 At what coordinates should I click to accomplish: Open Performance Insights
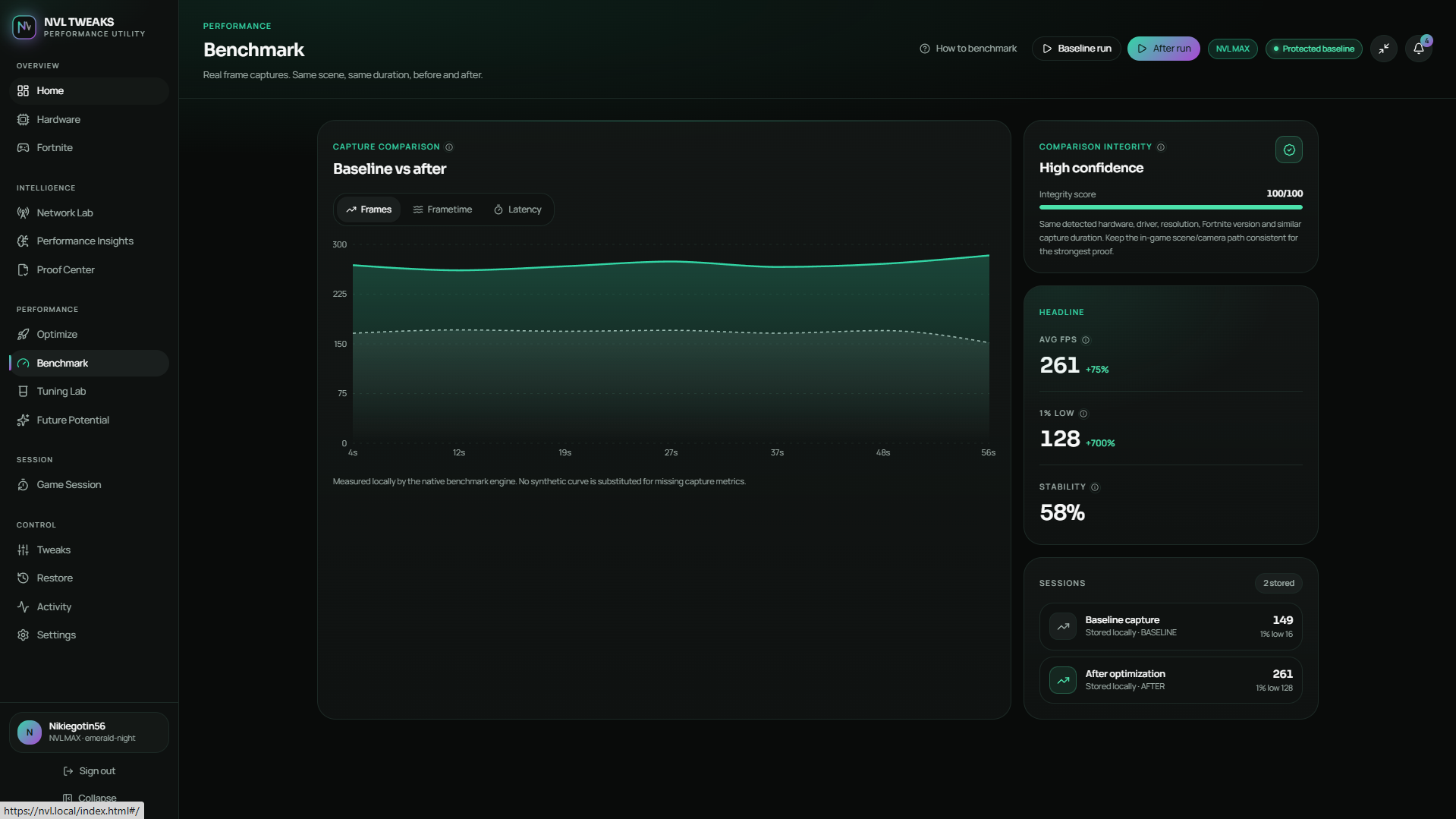[x=89, y=241]
